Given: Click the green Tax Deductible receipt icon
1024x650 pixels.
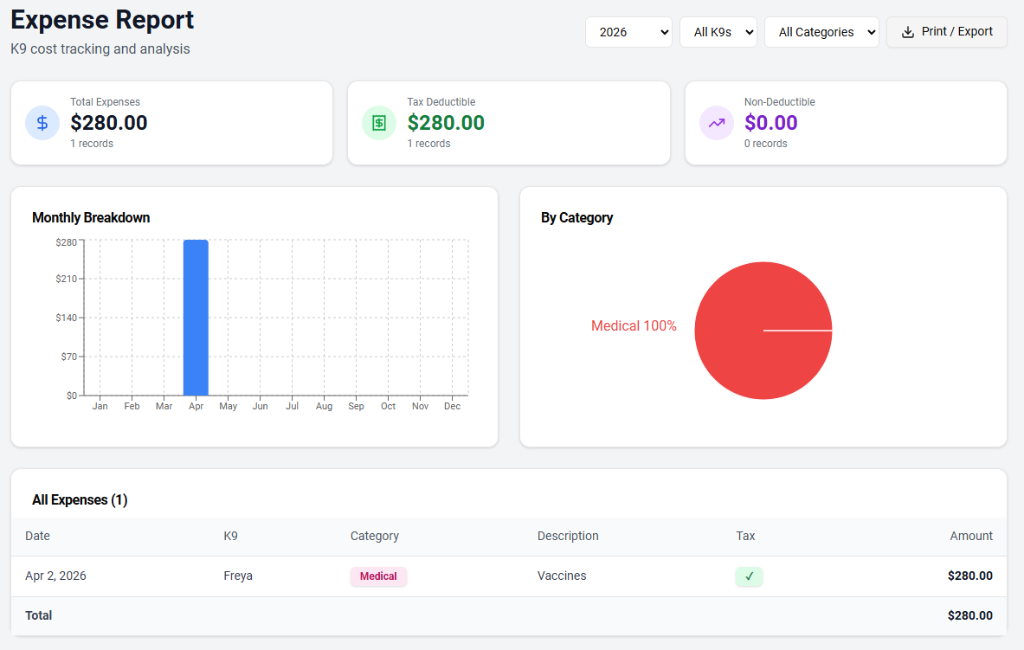Looking at the screenshot, I should pyautogui.click(x=379, y=123).
